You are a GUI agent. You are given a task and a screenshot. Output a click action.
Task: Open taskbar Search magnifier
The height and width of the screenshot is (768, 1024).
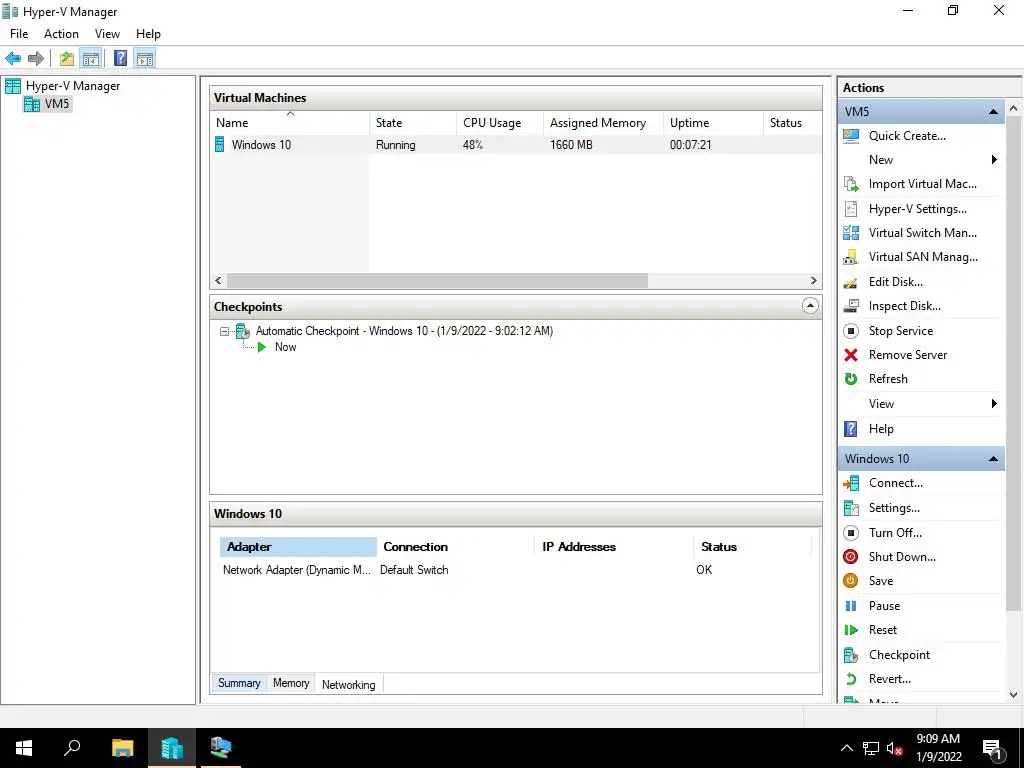click(72, 748)
